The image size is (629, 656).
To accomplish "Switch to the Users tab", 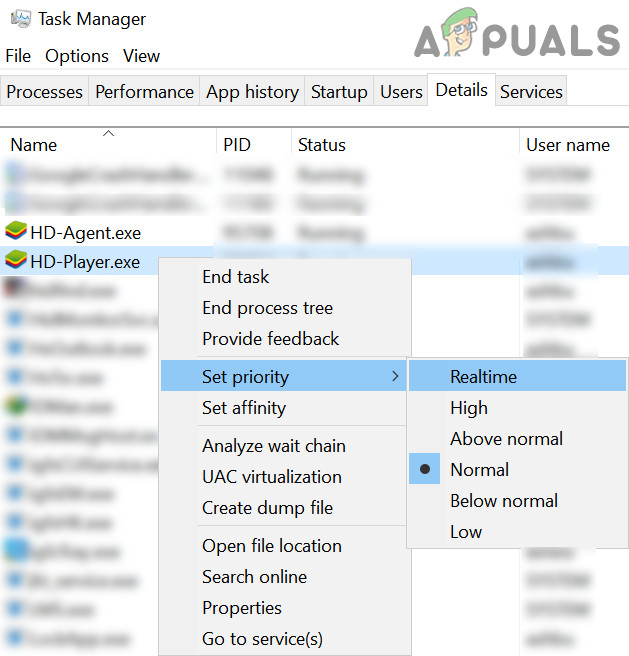I will 401,91.
